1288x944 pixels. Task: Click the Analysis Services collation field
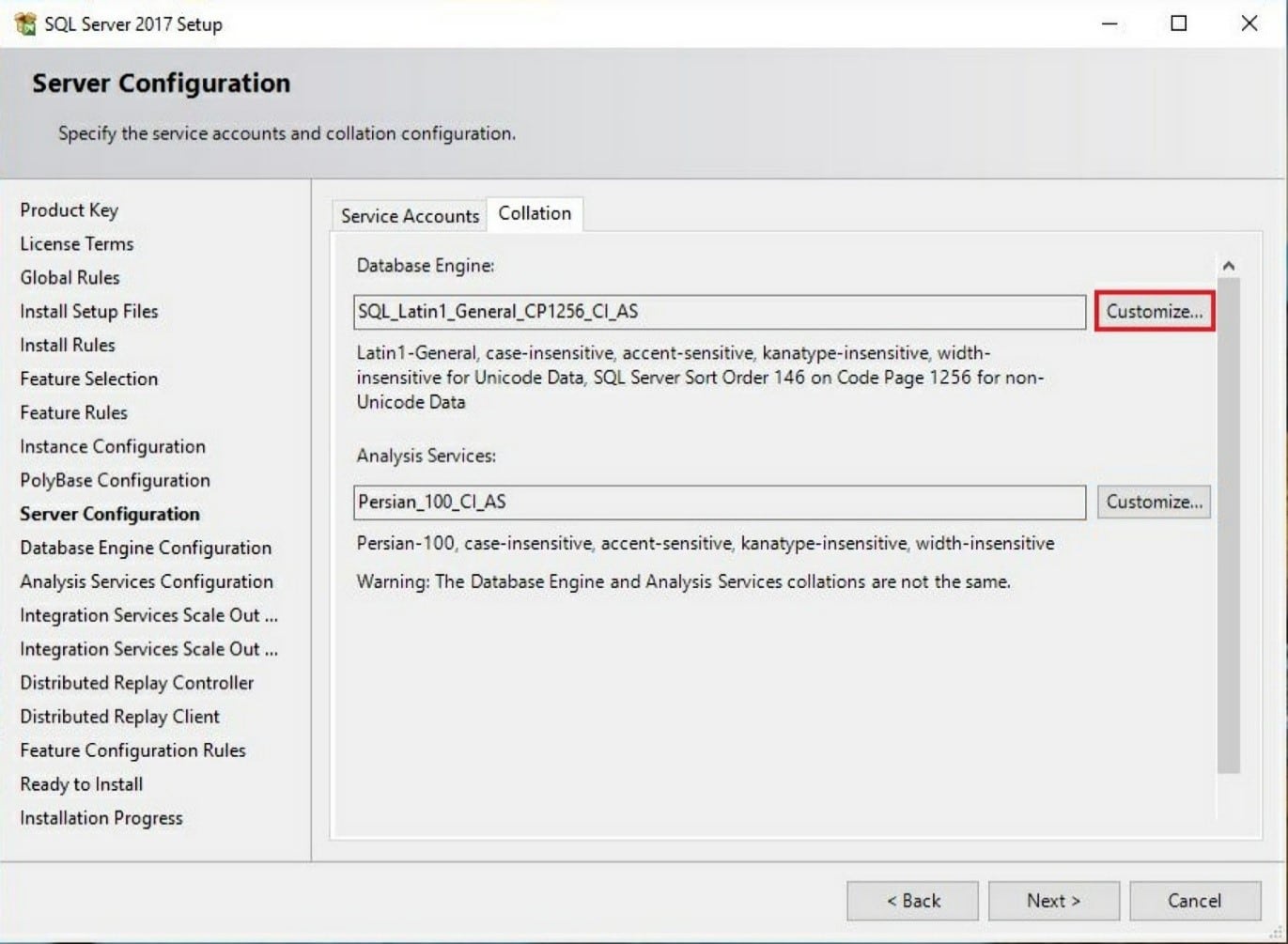click(x=720, y=503)
